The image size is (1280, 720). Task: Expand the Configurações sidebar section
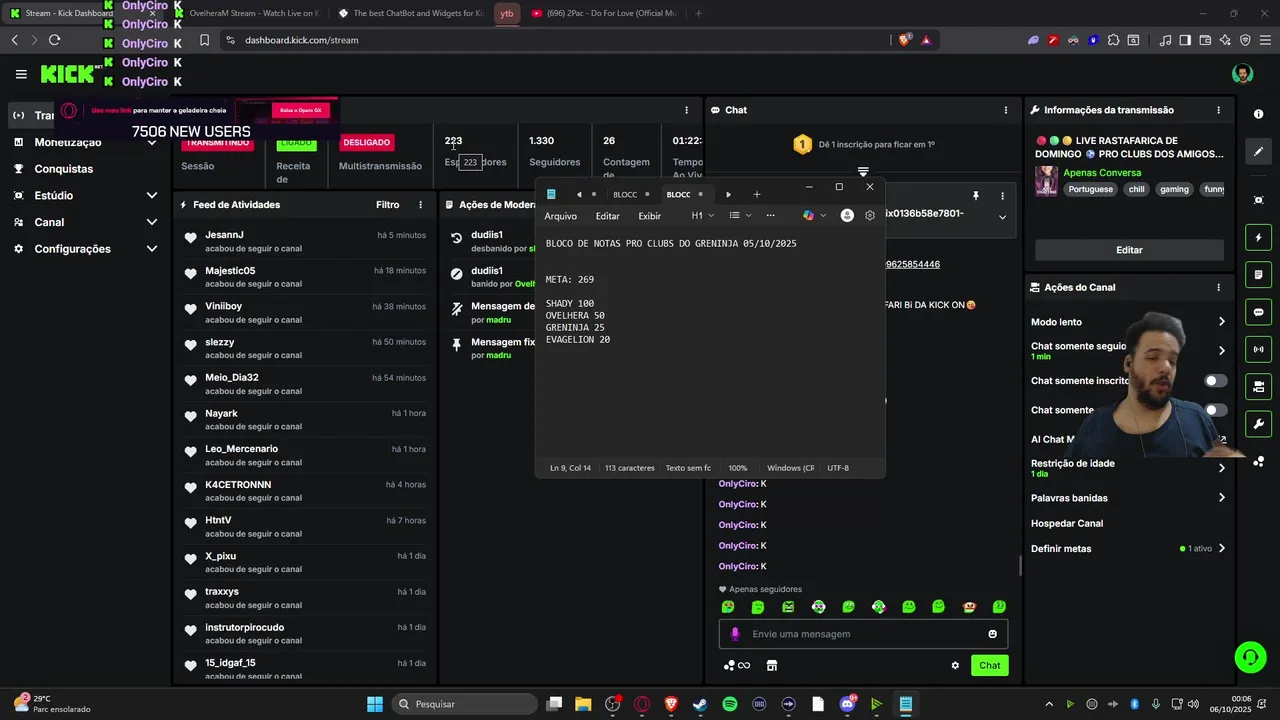152,249
